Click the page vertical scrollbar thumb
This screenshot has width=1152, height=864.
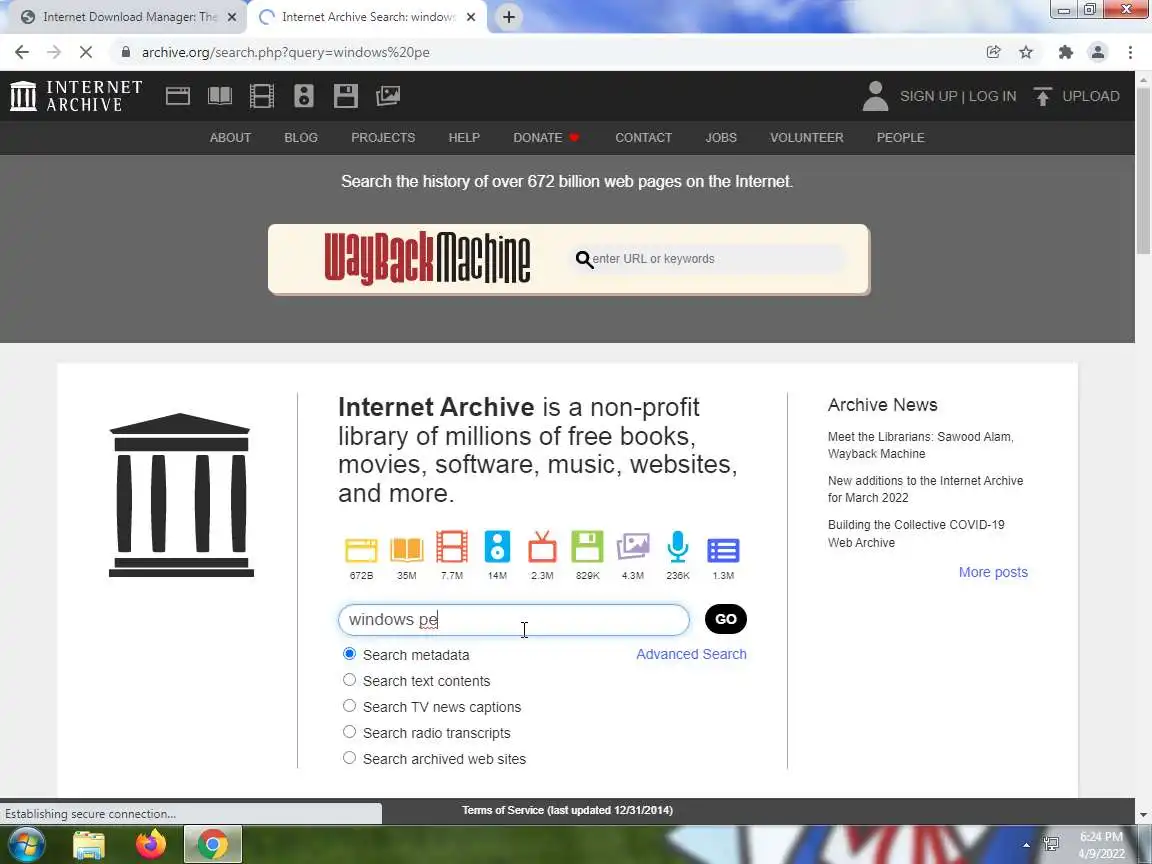pyautogui.click(x=1142, y=171)
